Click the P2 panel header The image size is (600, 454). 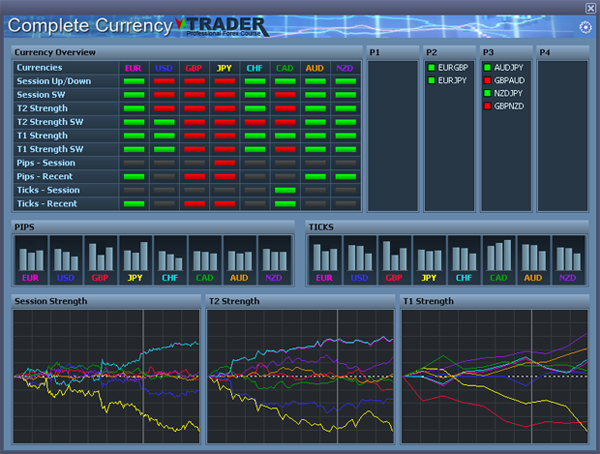click(x=449, y=52)
